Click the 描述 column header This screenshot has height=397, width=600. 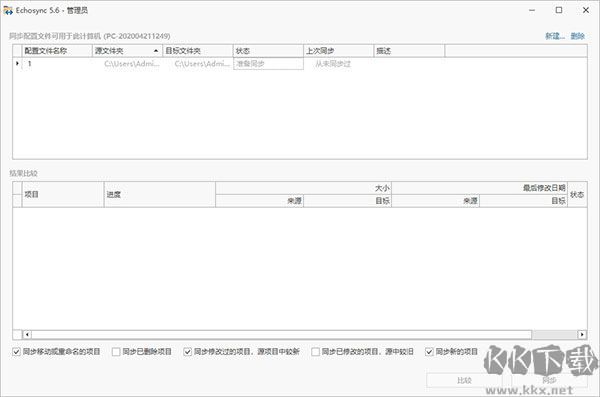click(409, 51)
